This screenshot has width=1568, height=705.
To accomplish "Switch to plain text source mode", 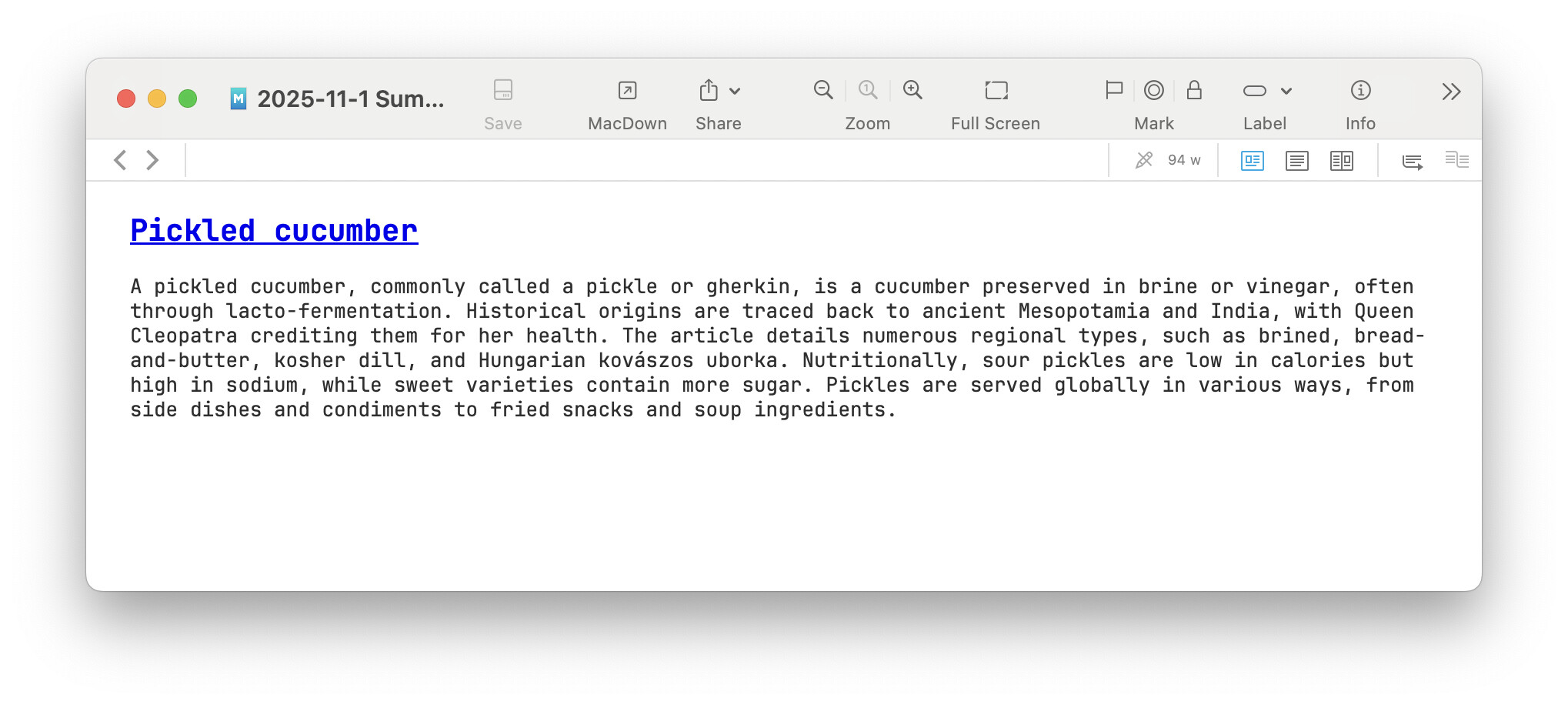I will [1297, 161].
